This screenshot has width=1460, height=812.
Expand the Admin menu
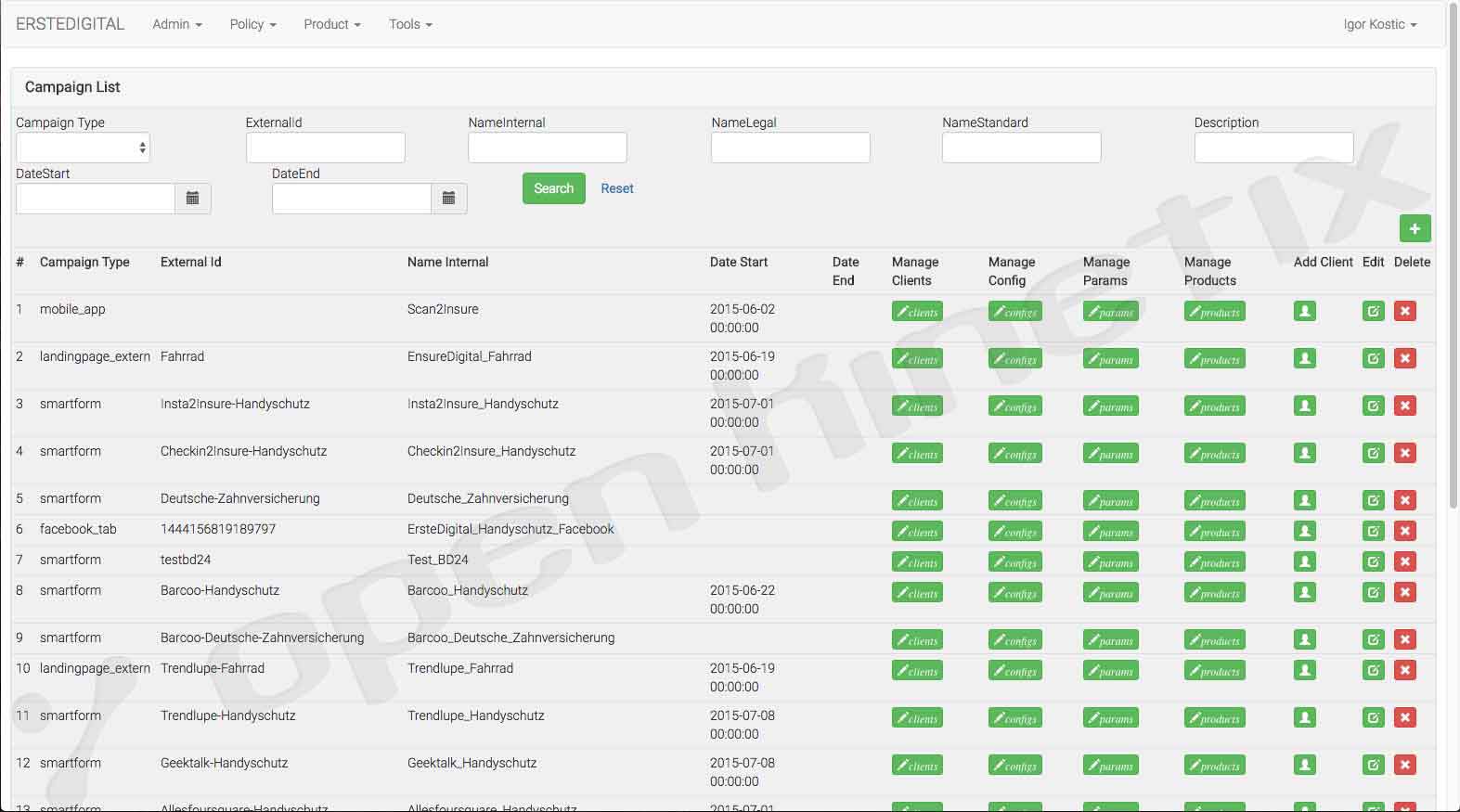177,24
